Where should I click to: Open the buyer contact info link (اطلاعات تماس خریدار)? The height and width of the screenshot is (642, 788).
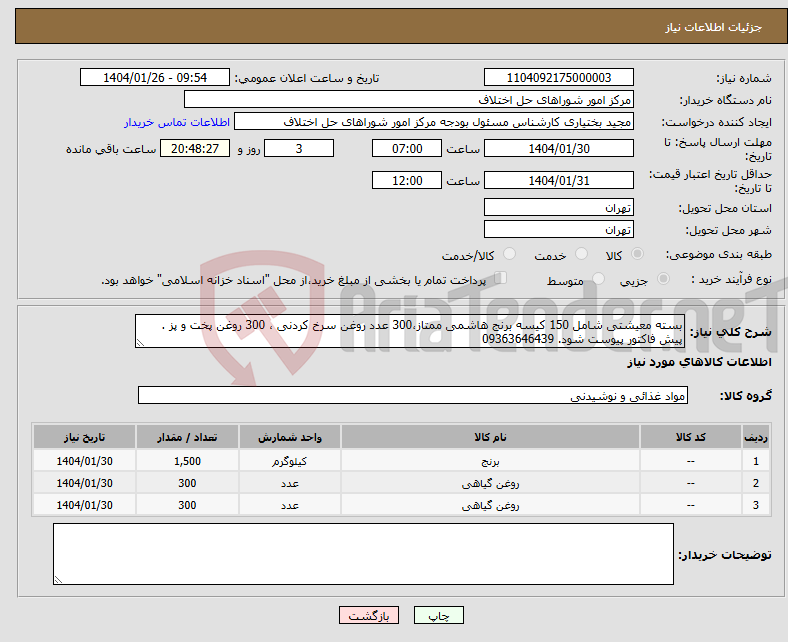click(177, 122)
